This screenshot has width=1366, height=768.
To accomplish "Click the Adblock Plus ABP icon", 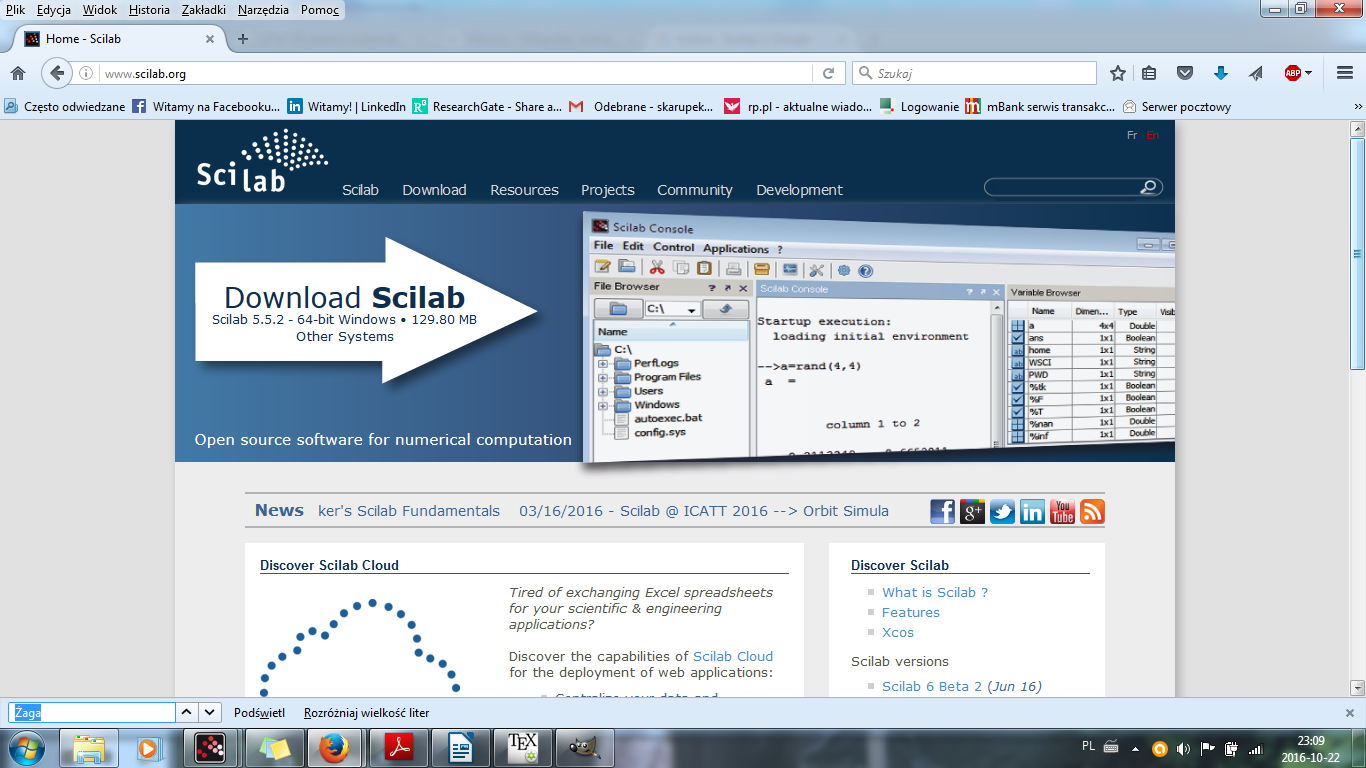I will 1293,73.
